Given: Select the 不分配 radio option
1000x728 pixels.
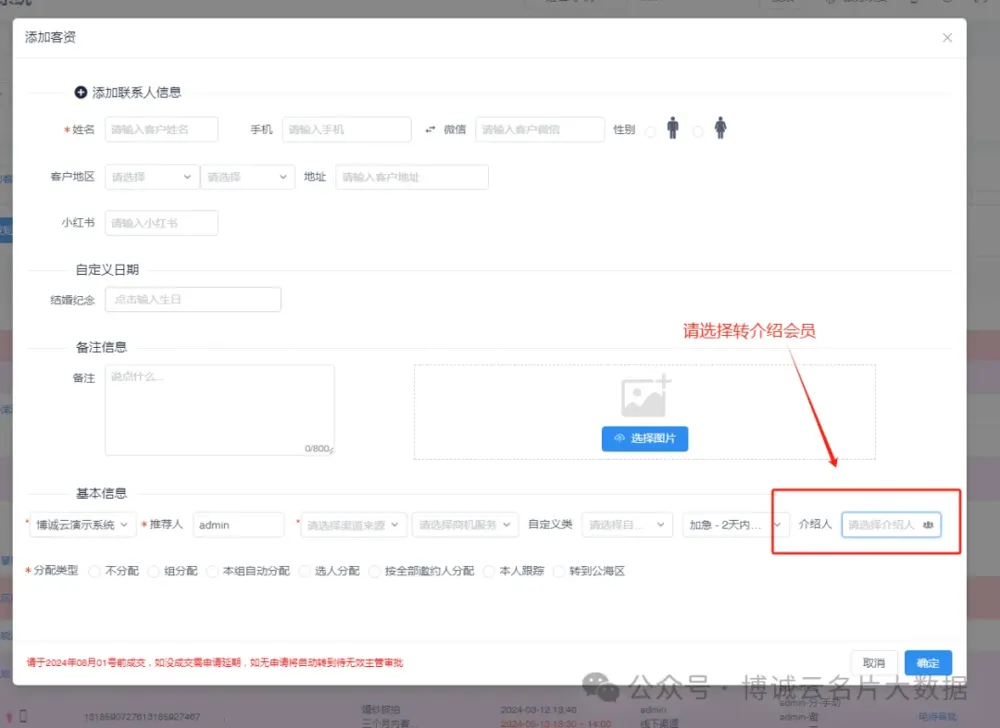Looking at the screenshot, I should pos(95,571).
